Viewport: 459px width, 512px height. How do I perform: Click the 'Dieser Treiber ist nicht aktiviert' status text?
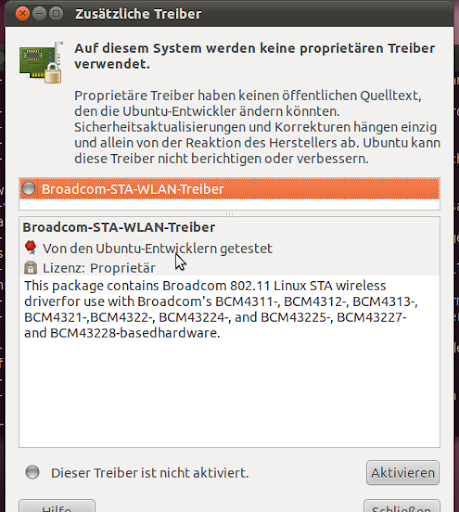[150, 473]
